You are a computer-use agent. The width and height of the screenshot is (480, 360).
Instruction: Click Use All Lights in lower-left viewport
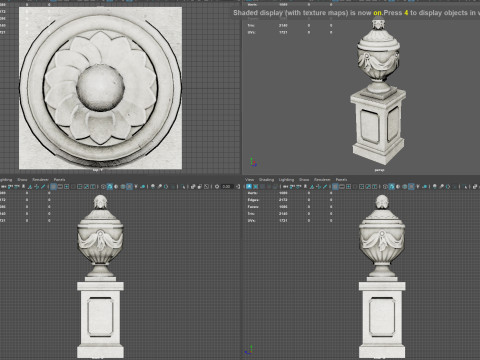click(x=136, y=187)
